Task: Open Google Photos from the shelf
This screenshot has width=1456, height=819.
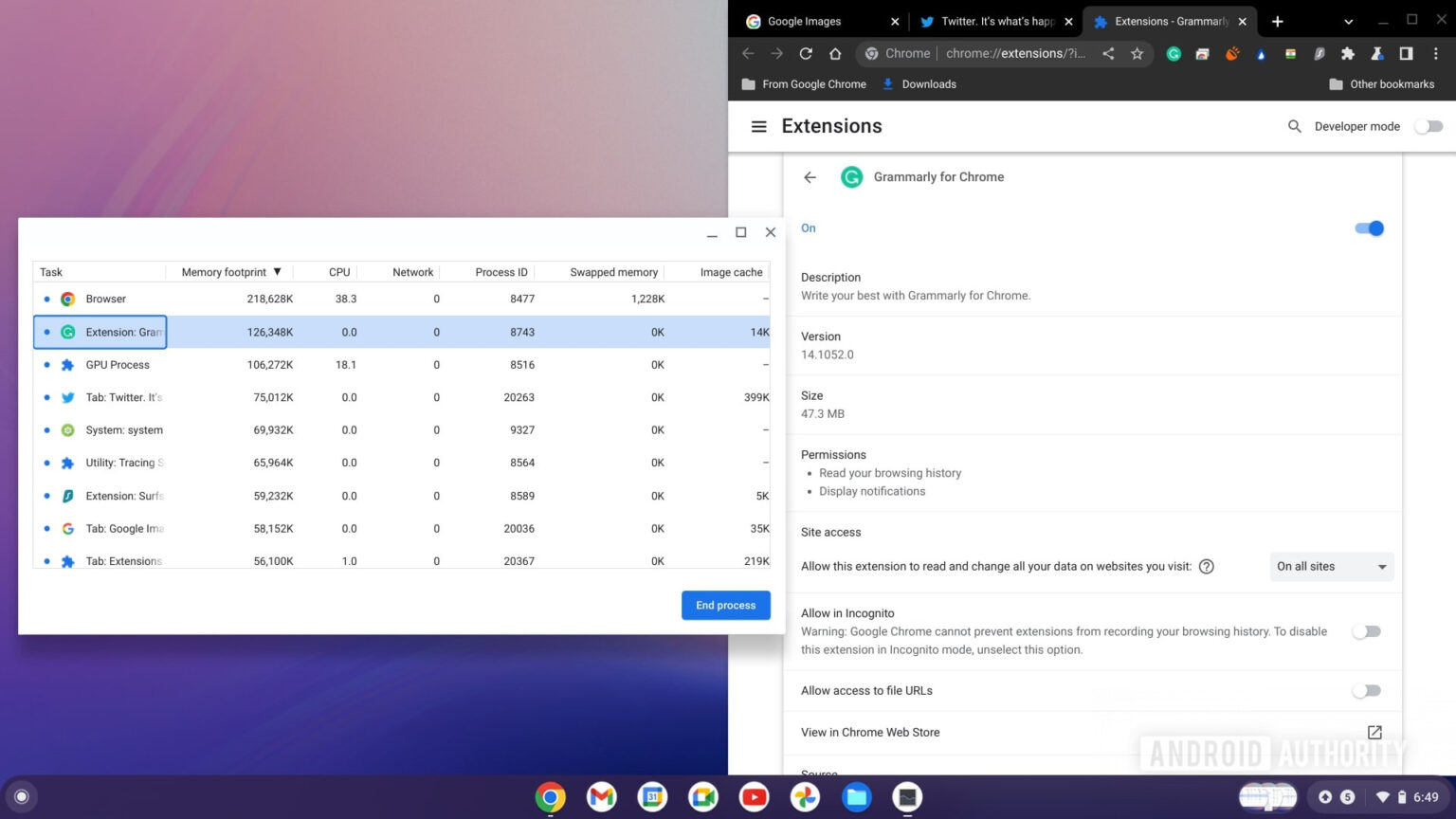Action: (806, 797)
